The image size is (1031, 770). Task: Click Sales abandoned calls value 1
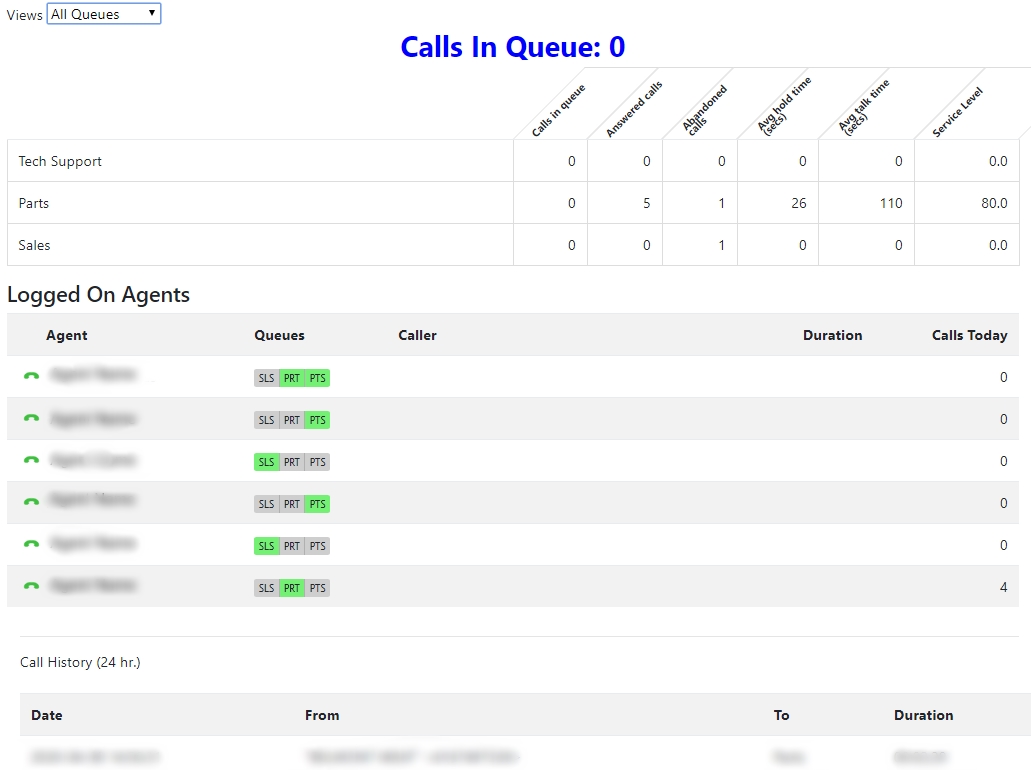click(x=721, y=245)
